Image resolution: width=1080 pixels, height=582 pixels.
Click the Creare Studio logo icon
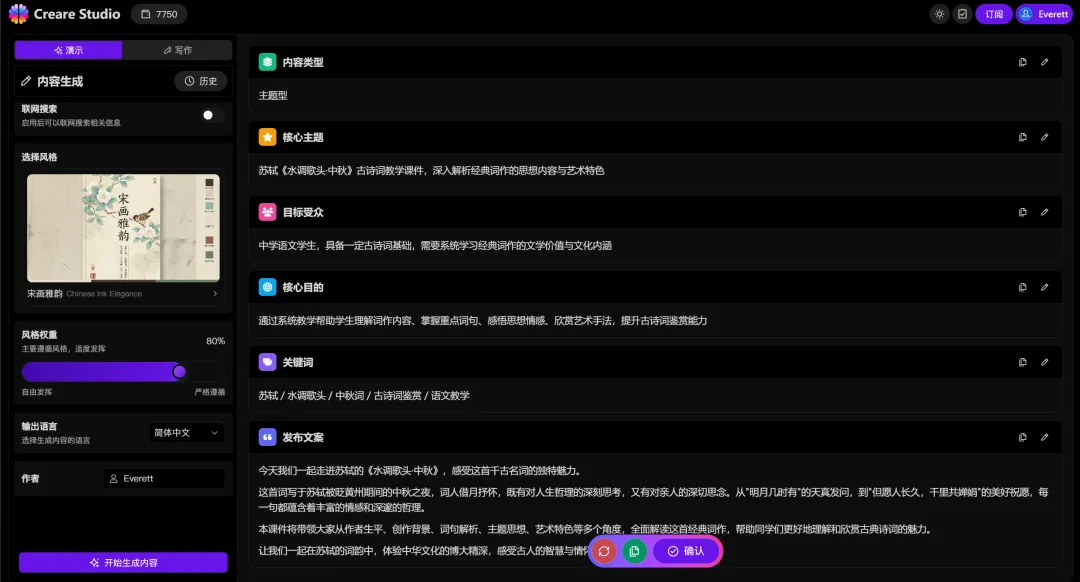pos(19,14)
